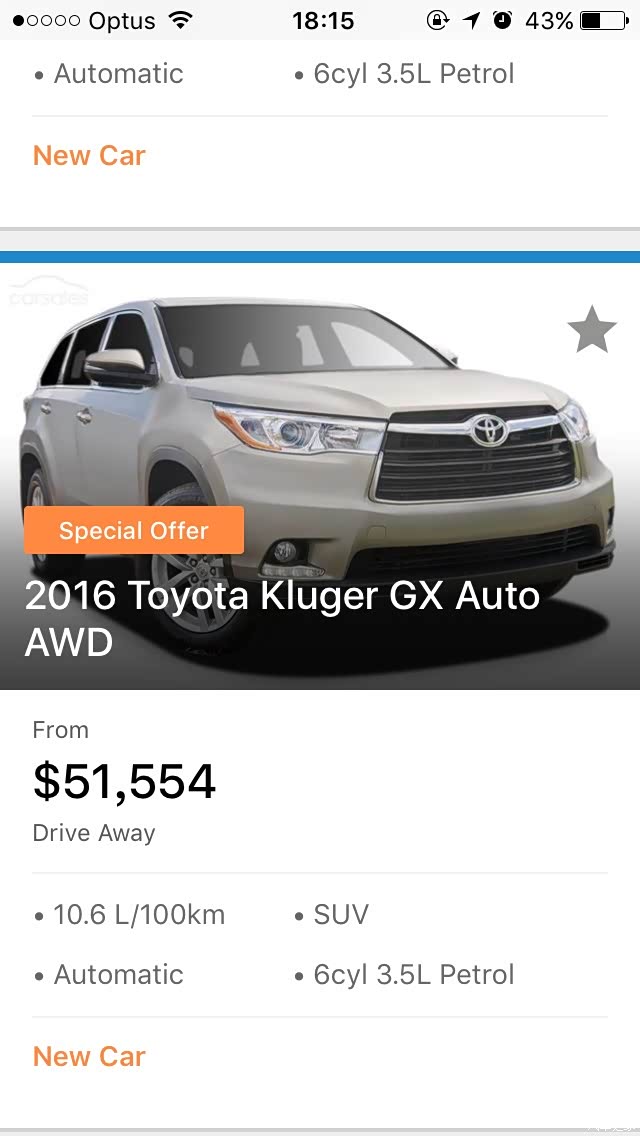Tap the carsales watermark logo on photo
This screenshot has width=640, height=1136.
(49, 292)
